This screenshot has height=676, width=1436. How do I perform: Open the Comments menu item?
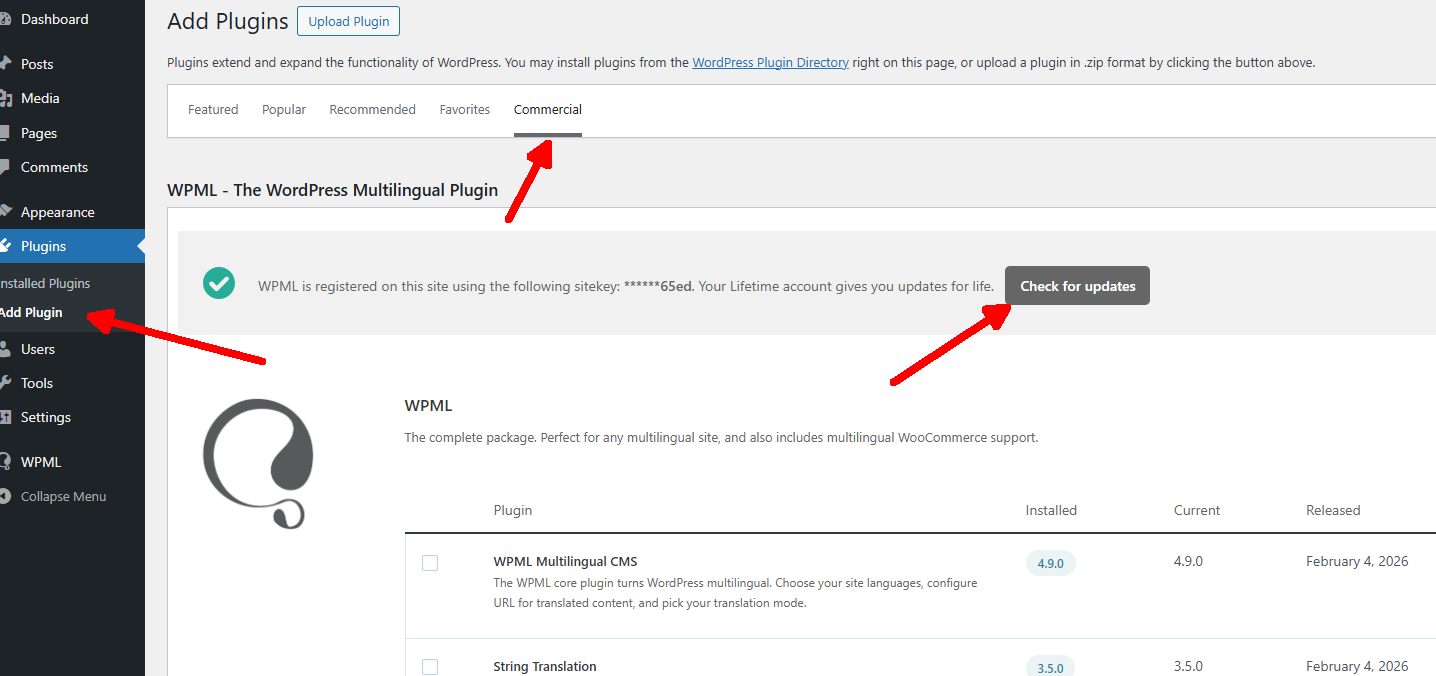pos(54,167)
